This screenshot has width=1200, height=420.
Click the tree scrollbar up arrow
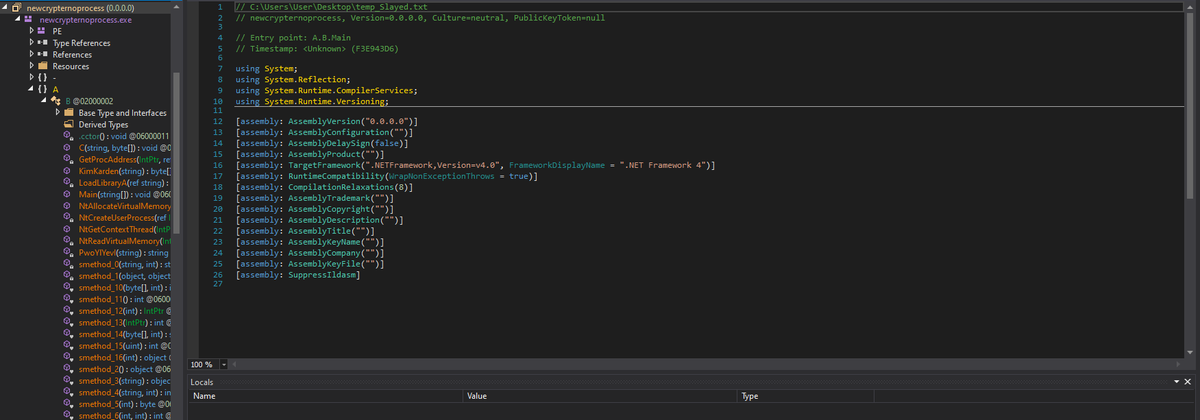point(178,7)
